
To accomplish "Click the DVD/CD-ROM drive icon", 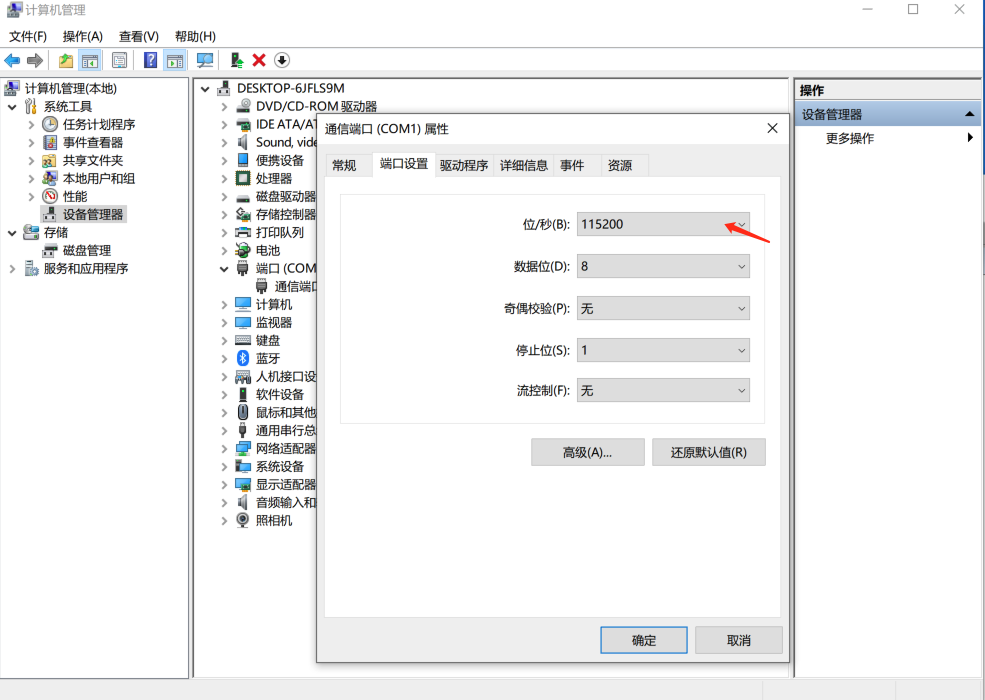I will point(243,106).
